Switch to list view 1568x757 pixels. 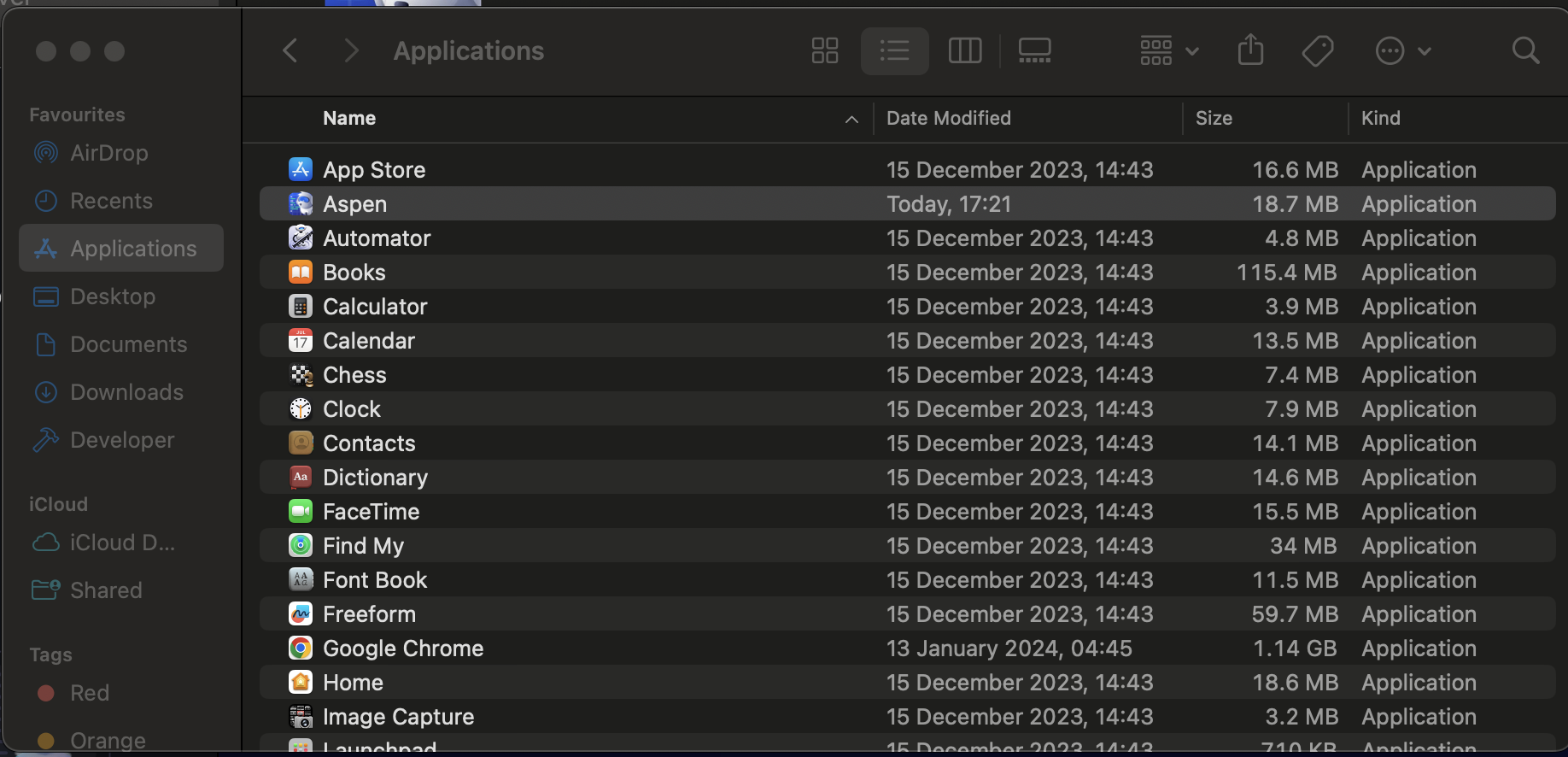coord(894,51)
